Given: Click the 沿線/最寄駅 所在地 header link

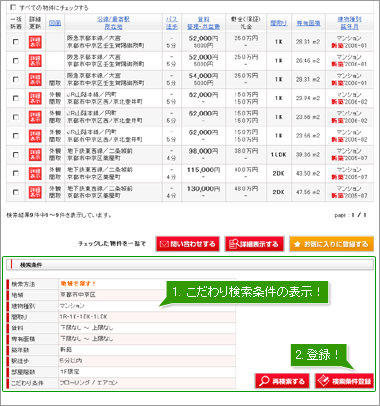Looking at the screenshot, I should [113, 23].
